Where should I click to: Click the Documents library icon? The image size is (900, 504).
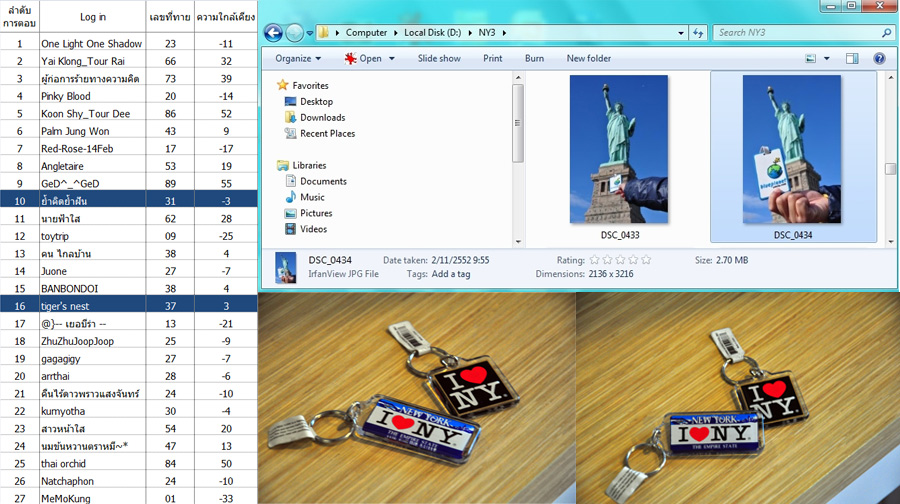pyautogui.click(x=290, y=181)
